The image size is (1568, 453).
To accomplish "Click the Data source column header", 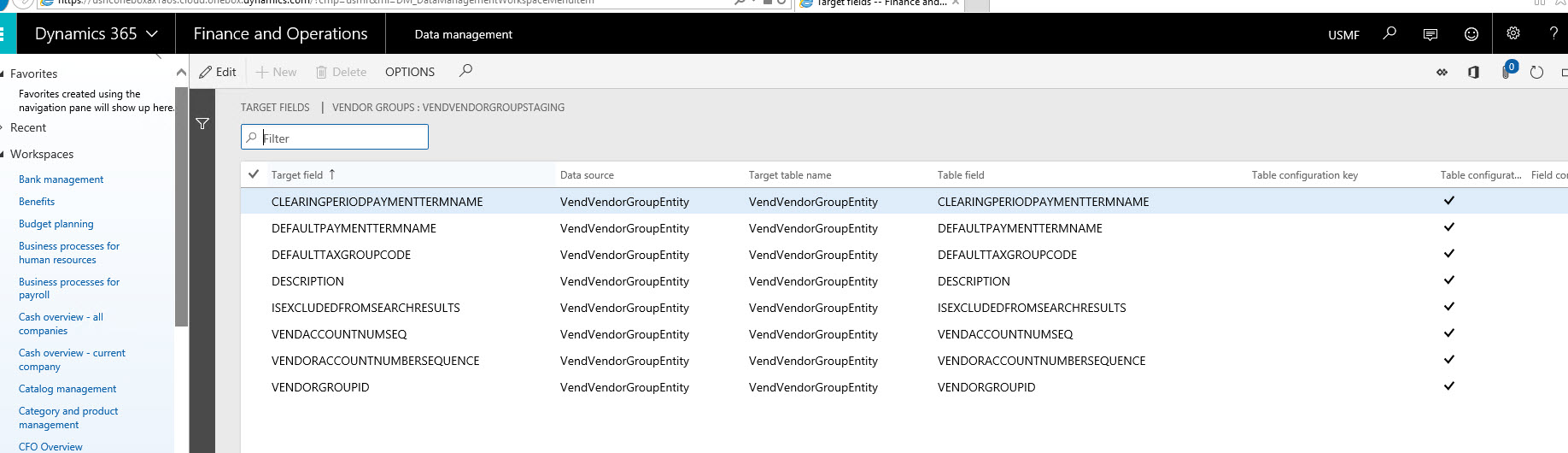I will pyautogui.click(x=587, y=175).
